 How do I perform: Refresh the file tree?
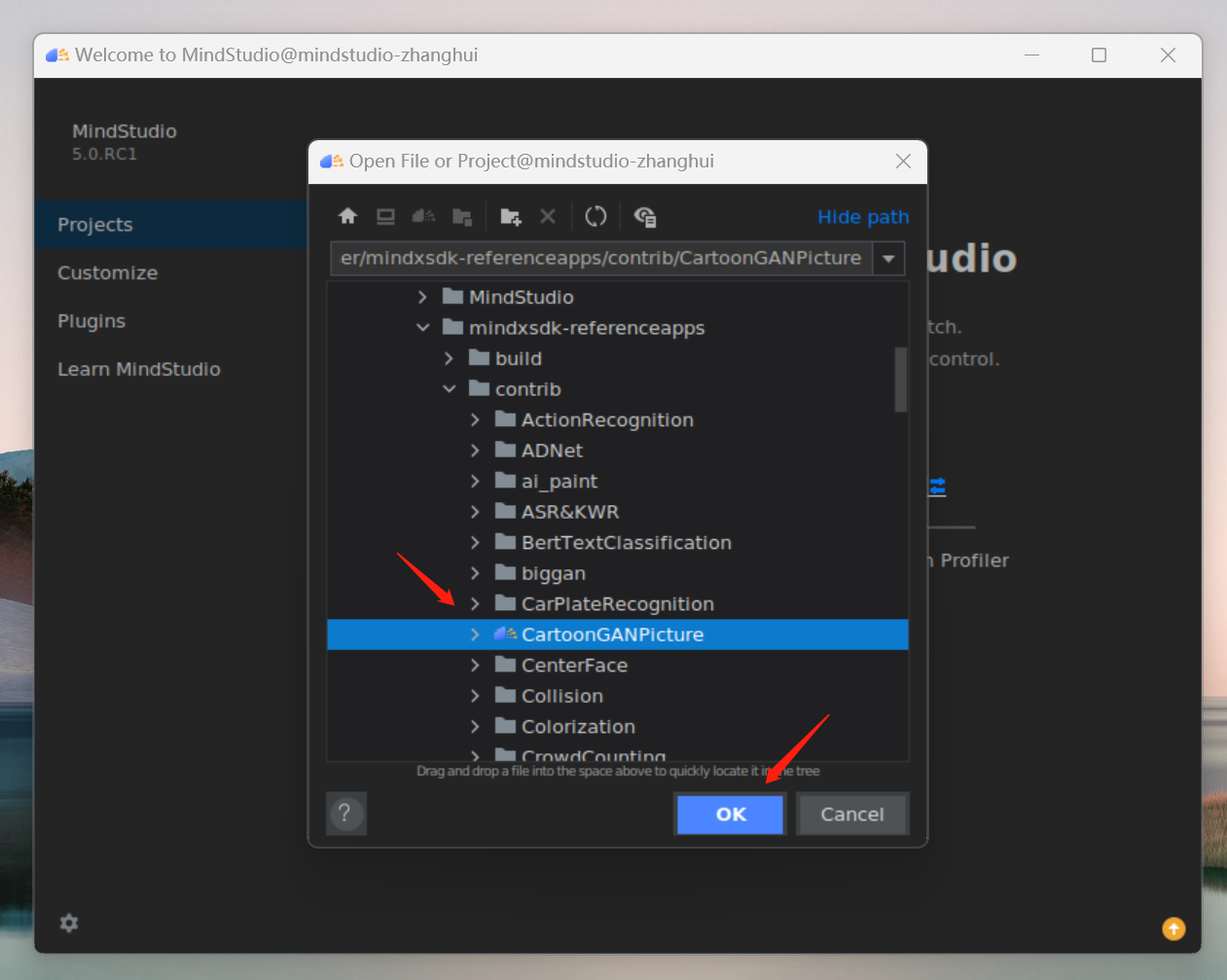click(x=595, y=216)
